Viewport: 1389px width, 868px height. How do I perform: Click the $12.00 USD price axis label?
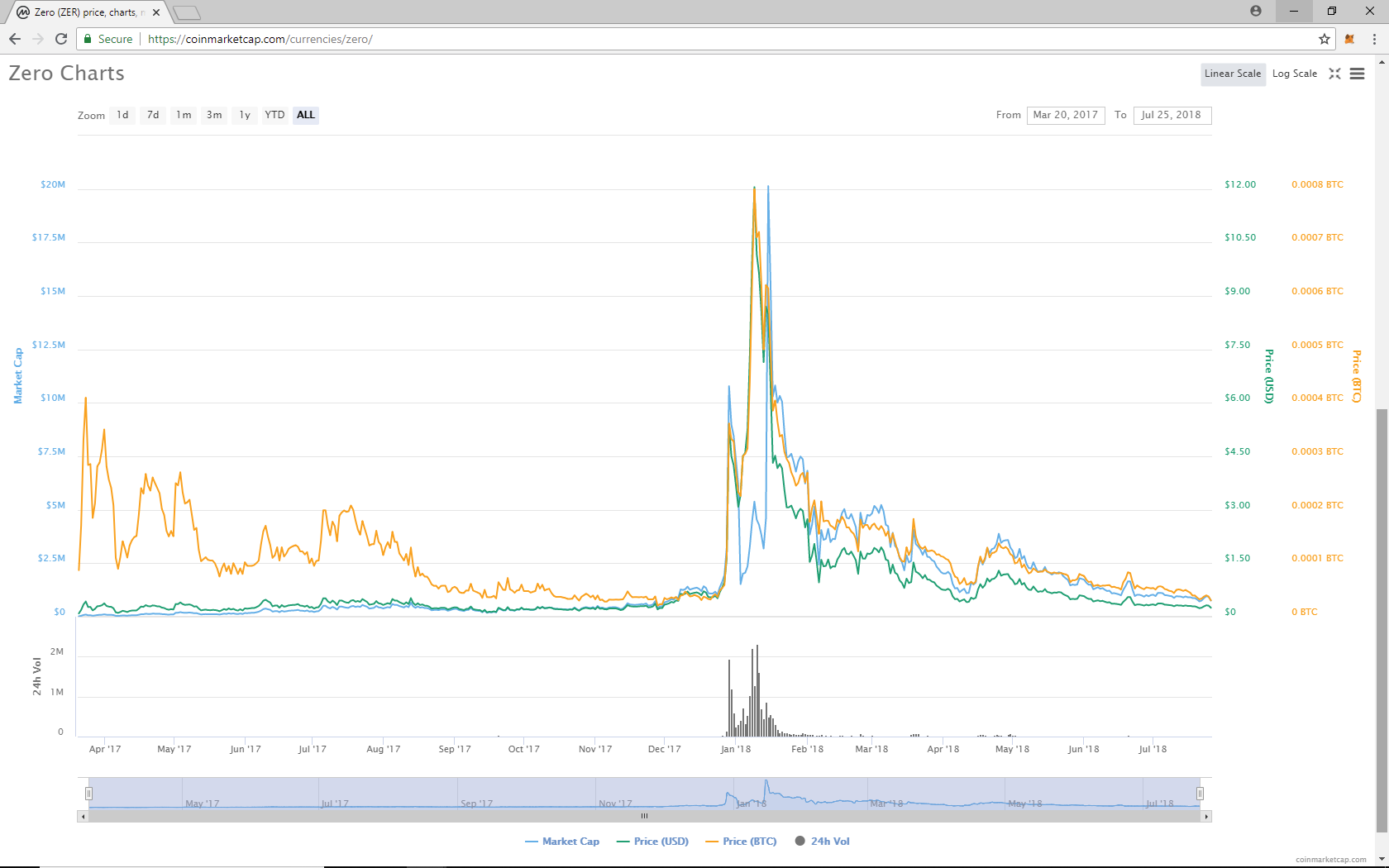[x=1240, y=184]
